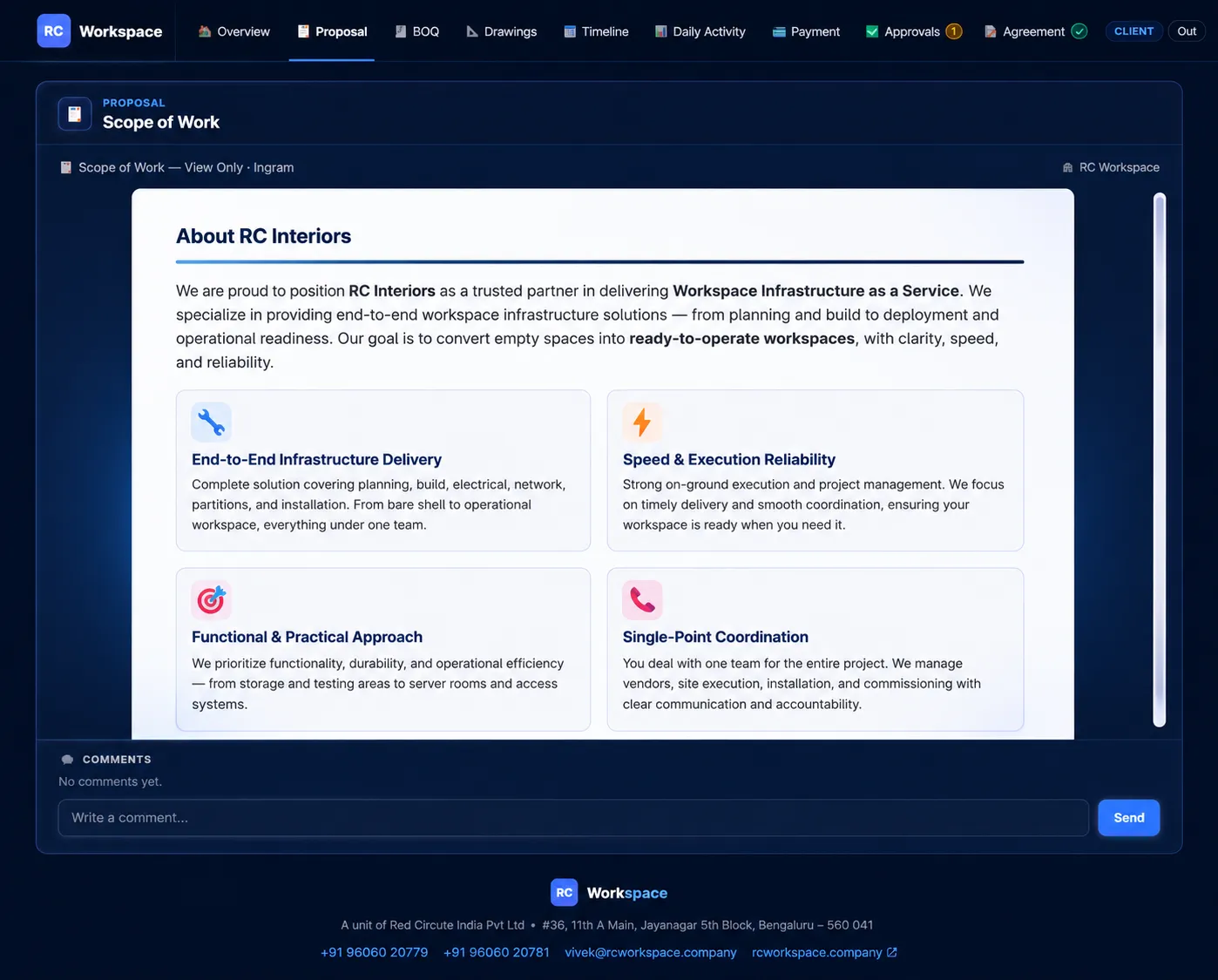Click the Workspace title in the top bar
Screen dimensions: 1218x980
pyautogui.click(x=120, y=31)
